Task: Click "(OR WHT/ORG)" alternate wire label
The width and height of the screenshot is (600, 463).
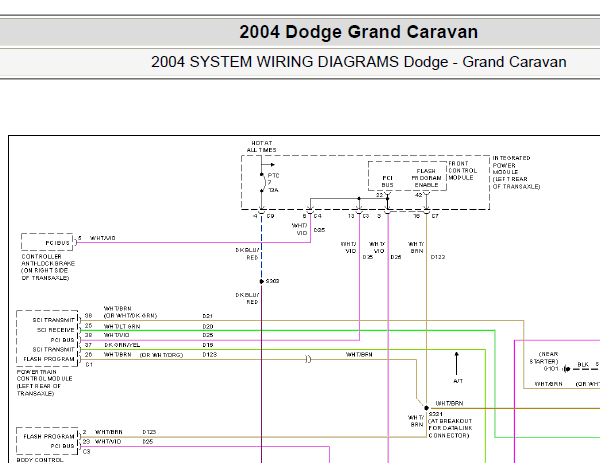Action: (161, 355)
